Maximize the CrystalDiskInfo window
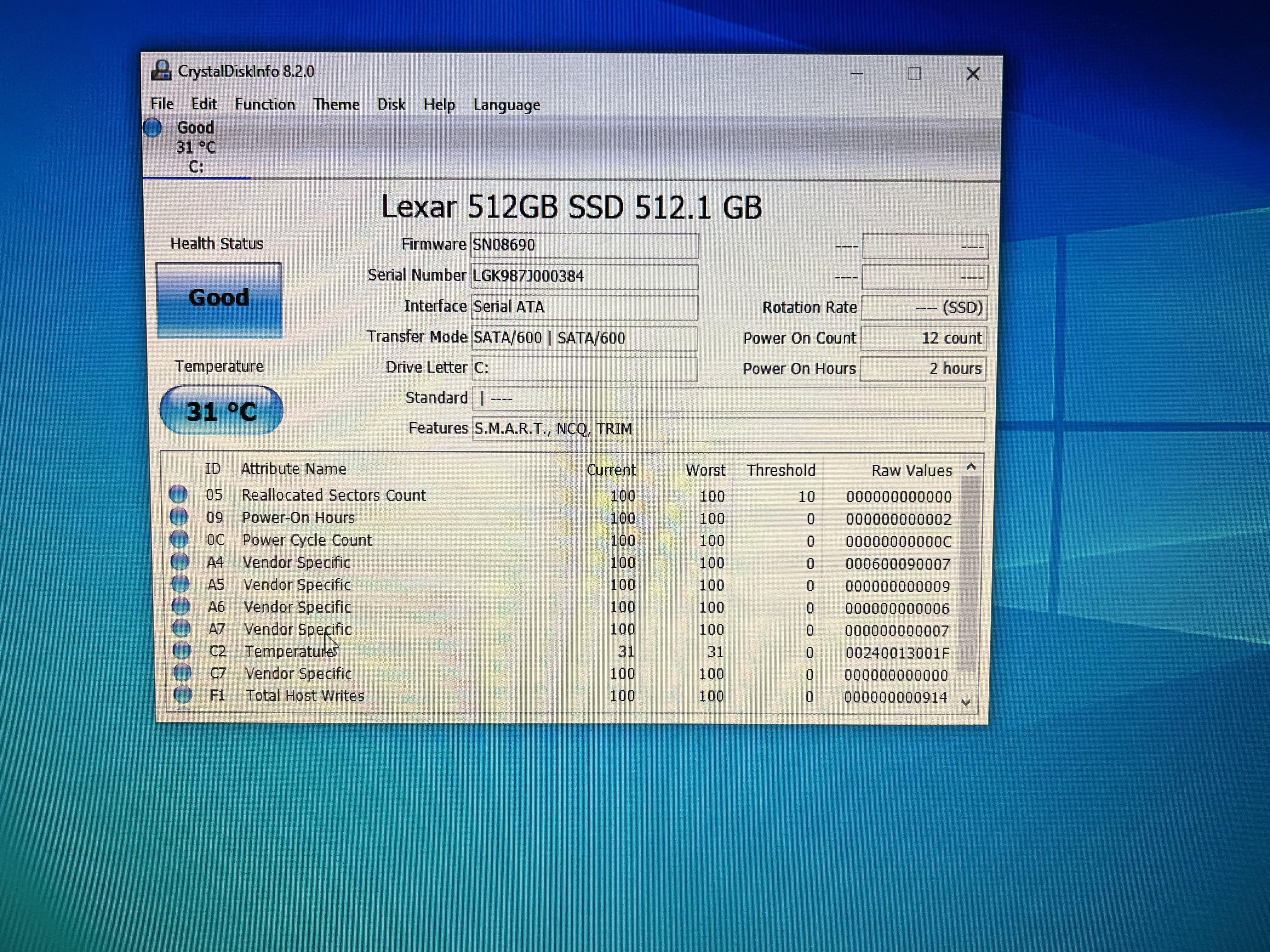 (915, 73)
